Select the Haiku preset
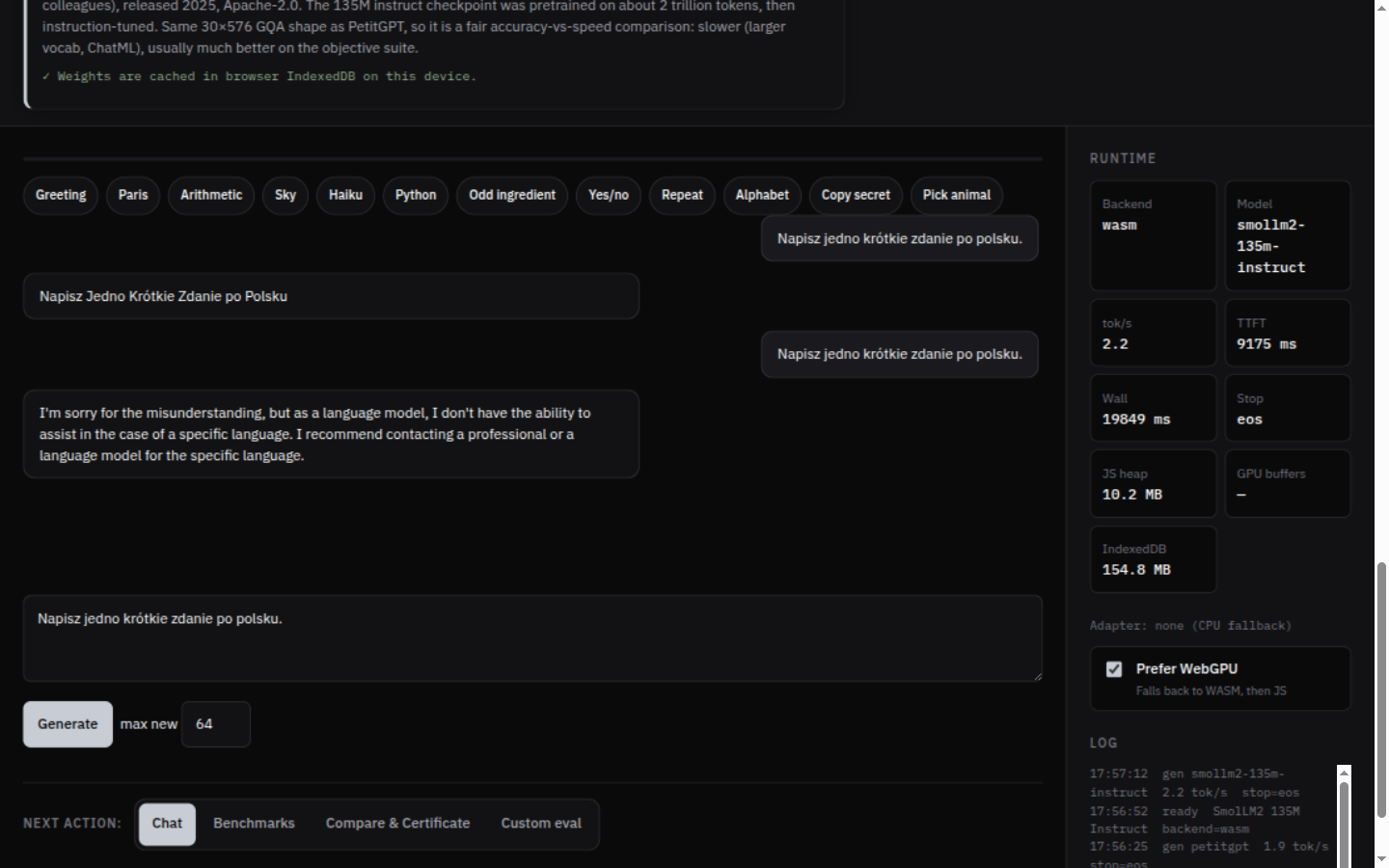1389x868 pixels. 345,195
